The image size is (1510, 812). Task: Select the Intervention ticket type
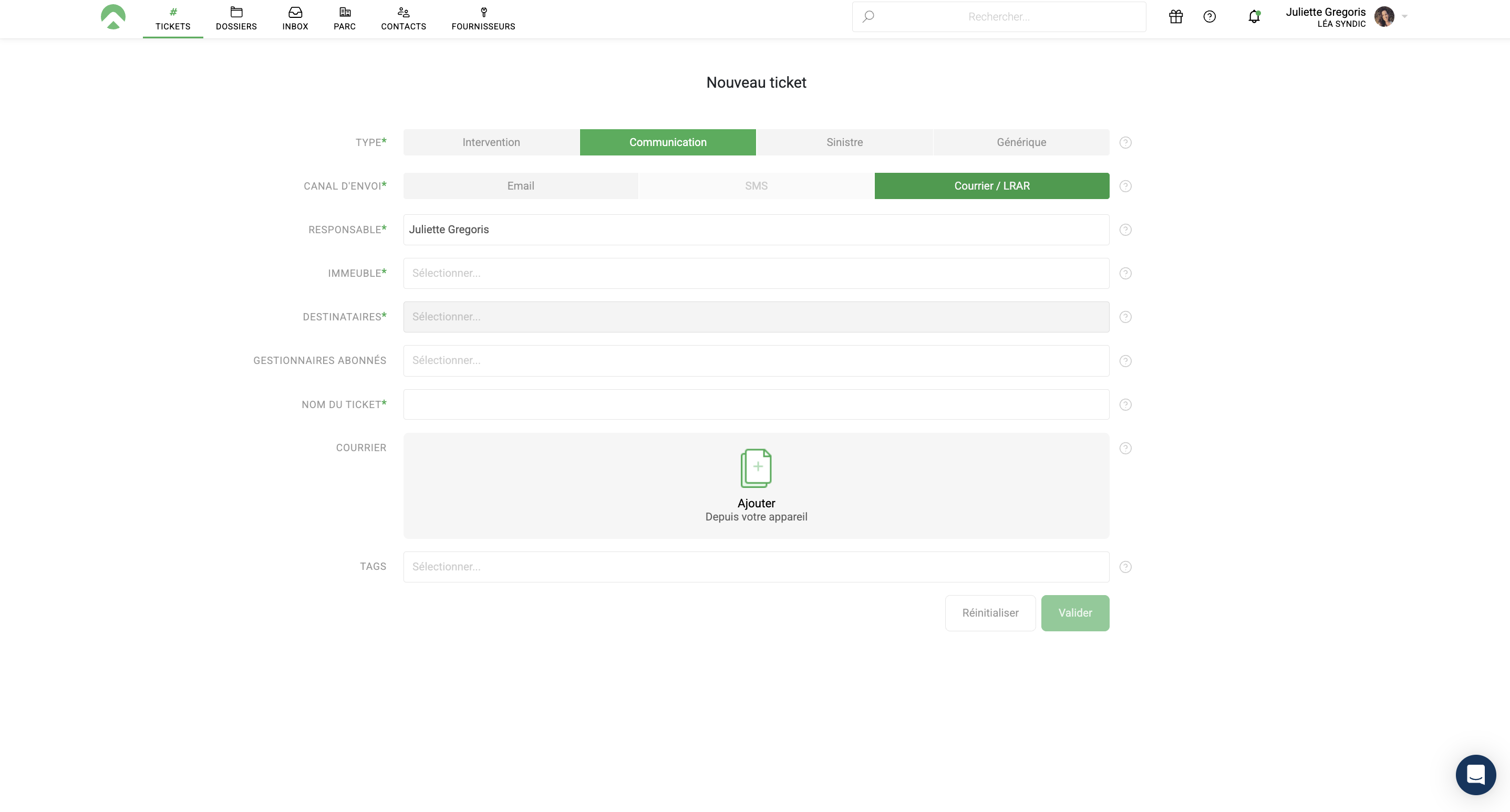click(491, 142)
